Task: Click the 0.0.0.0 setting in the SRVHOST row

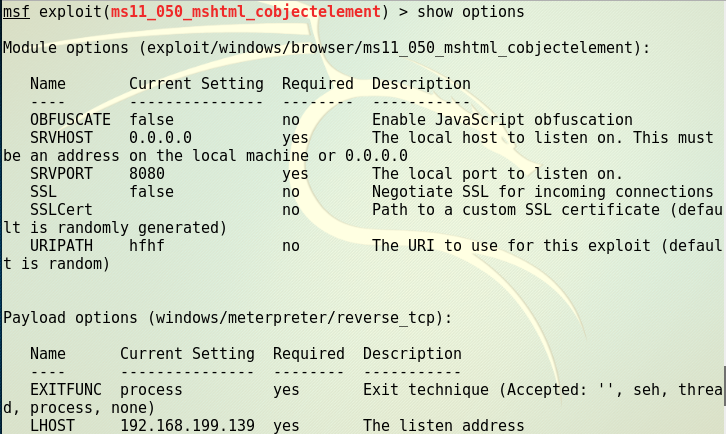Action: (160, 138)
